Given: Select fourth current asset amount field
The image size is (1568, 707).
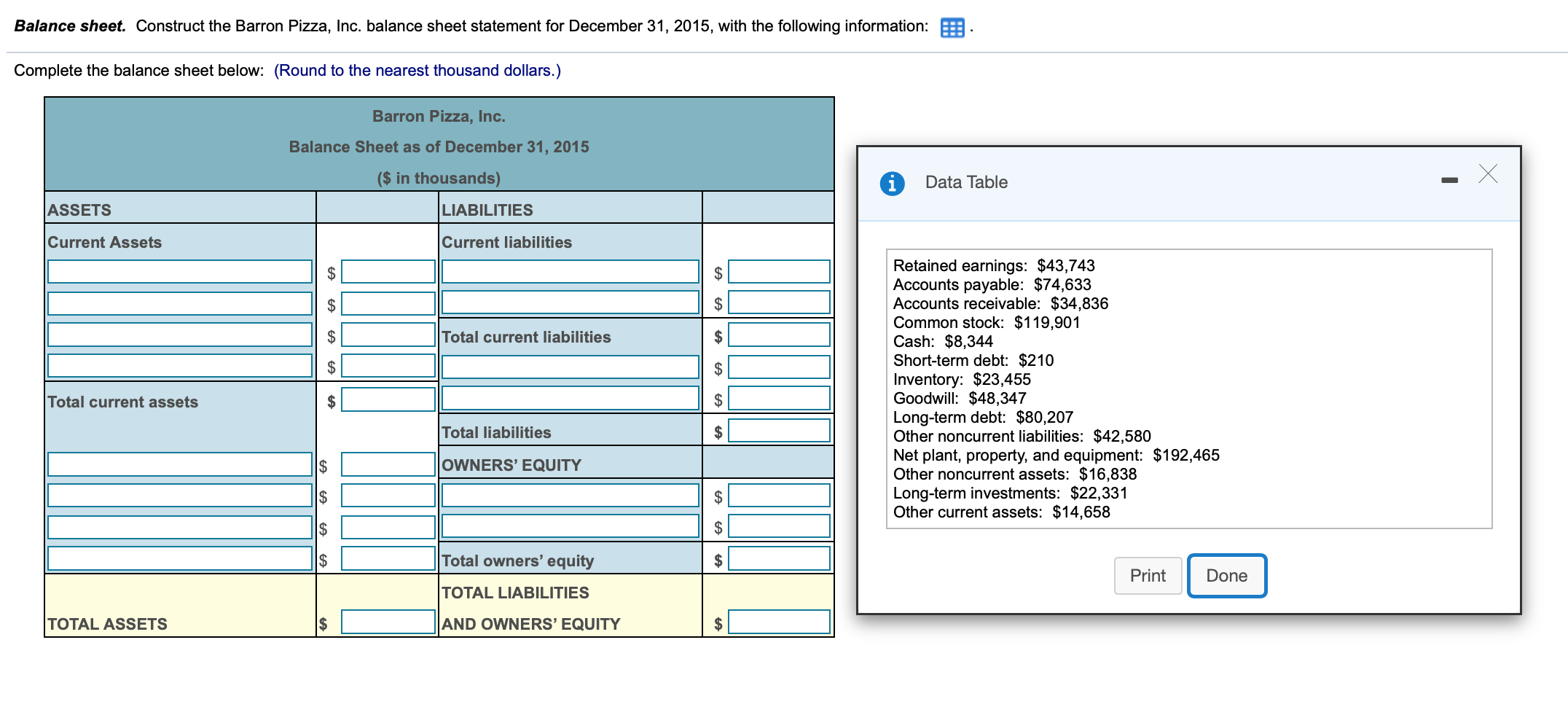Looking at the screenshot, I should (x=388, y=366).
